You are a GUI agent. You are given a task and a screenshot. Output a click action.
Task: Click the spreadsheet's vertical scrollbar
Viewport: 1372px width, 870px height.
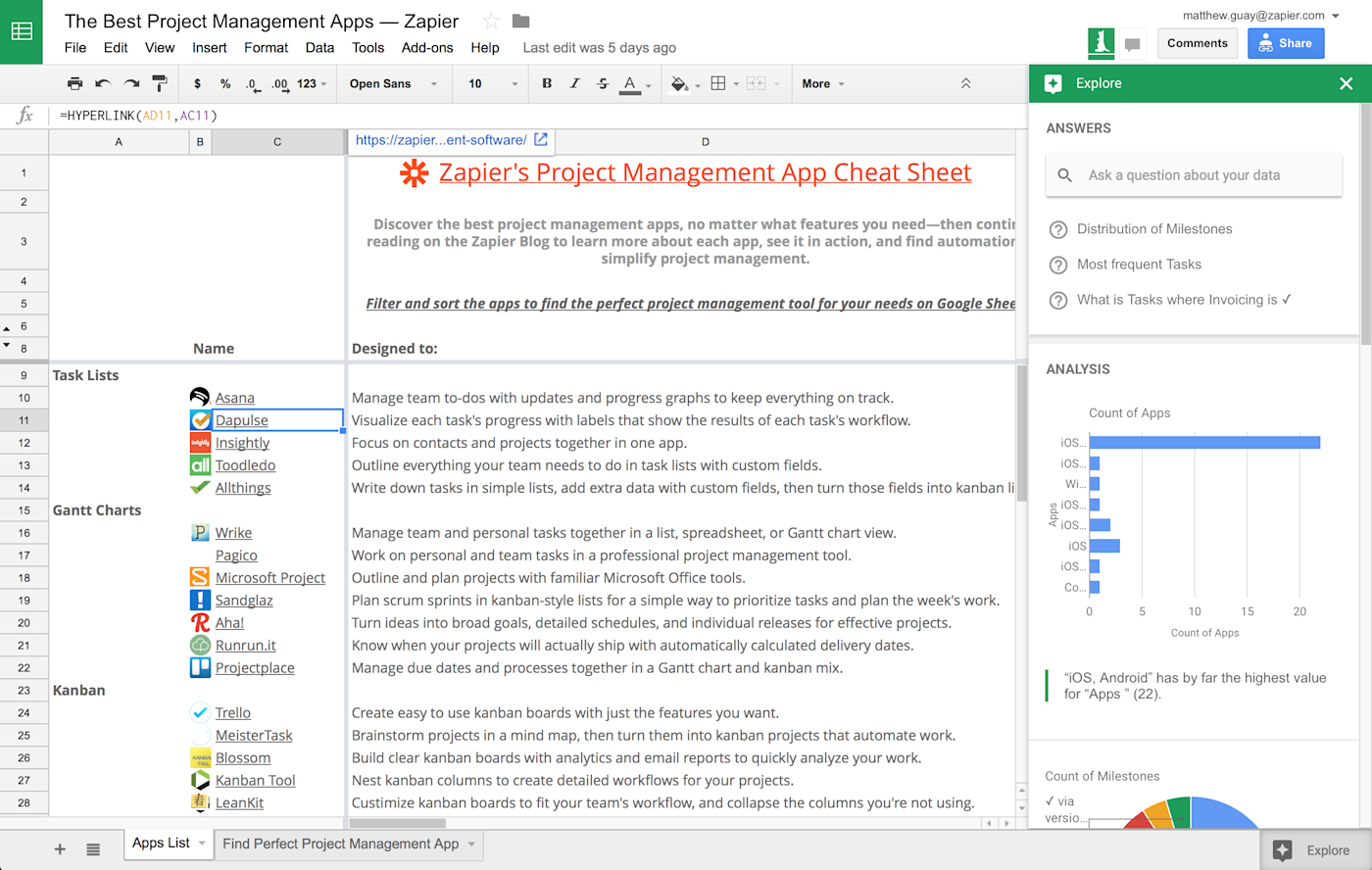pyautogui.click(x=1022, y=431)
